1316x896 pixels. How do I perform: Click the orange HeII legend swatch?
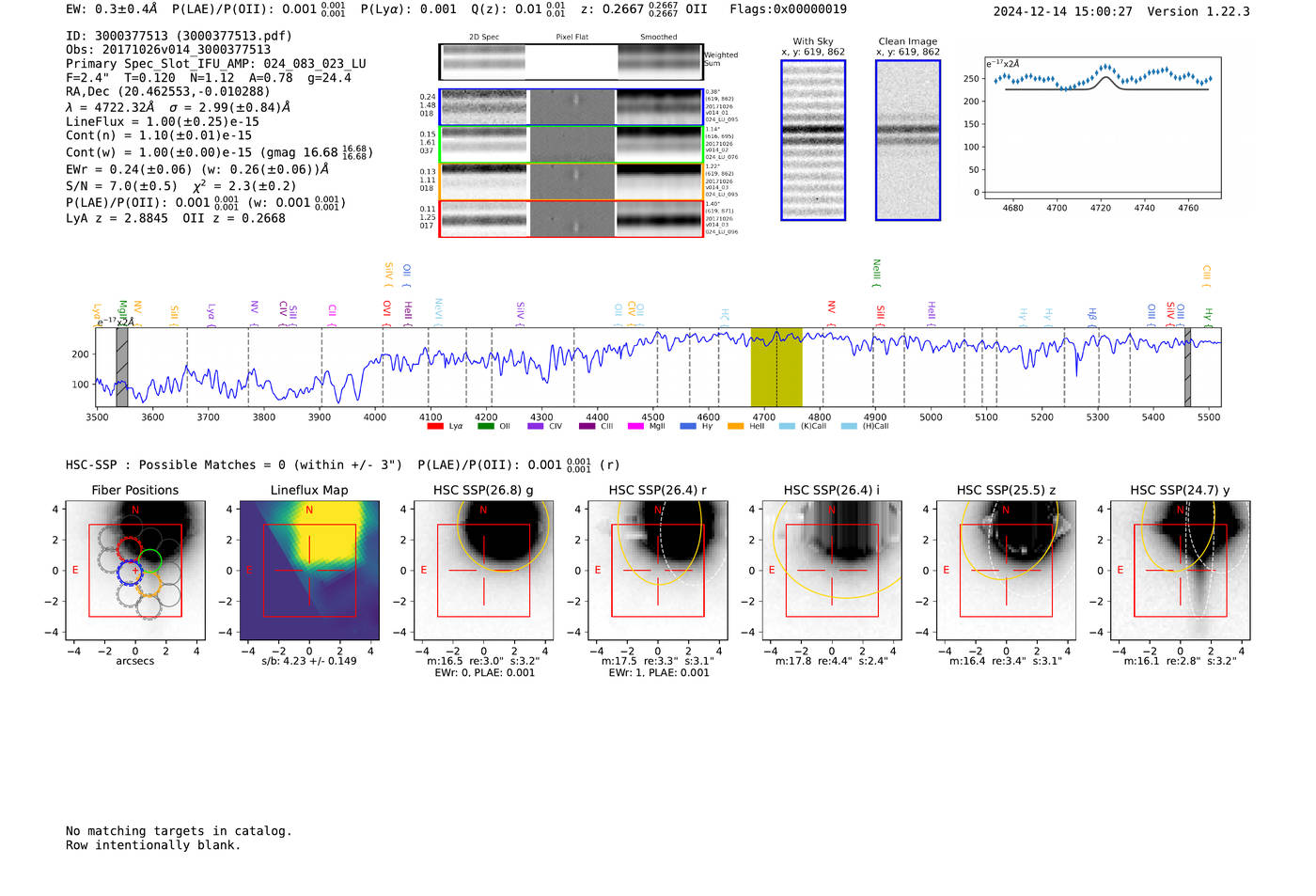735,426
